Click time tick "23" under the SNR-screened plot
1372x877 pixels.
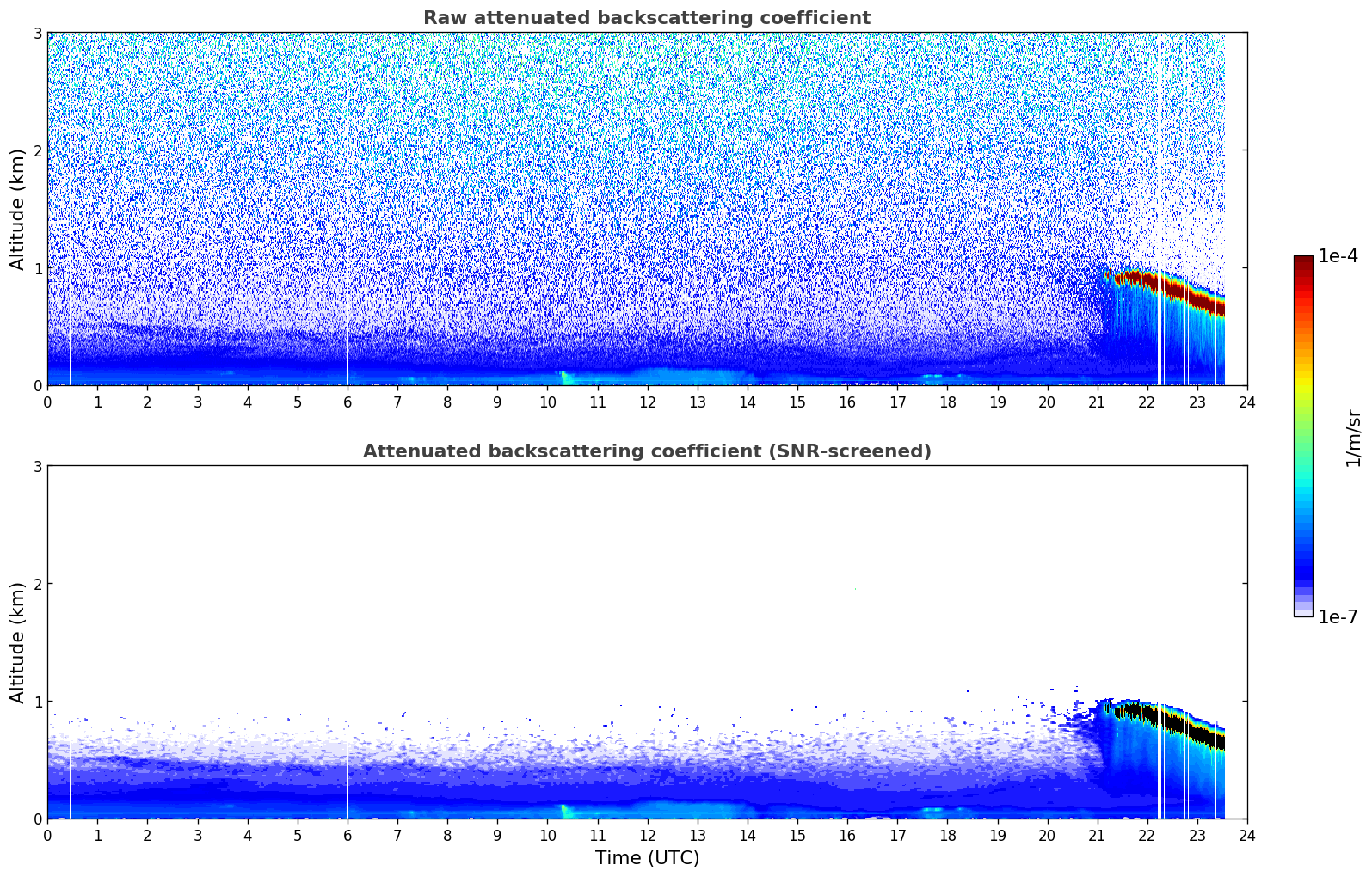point(1197,835)
